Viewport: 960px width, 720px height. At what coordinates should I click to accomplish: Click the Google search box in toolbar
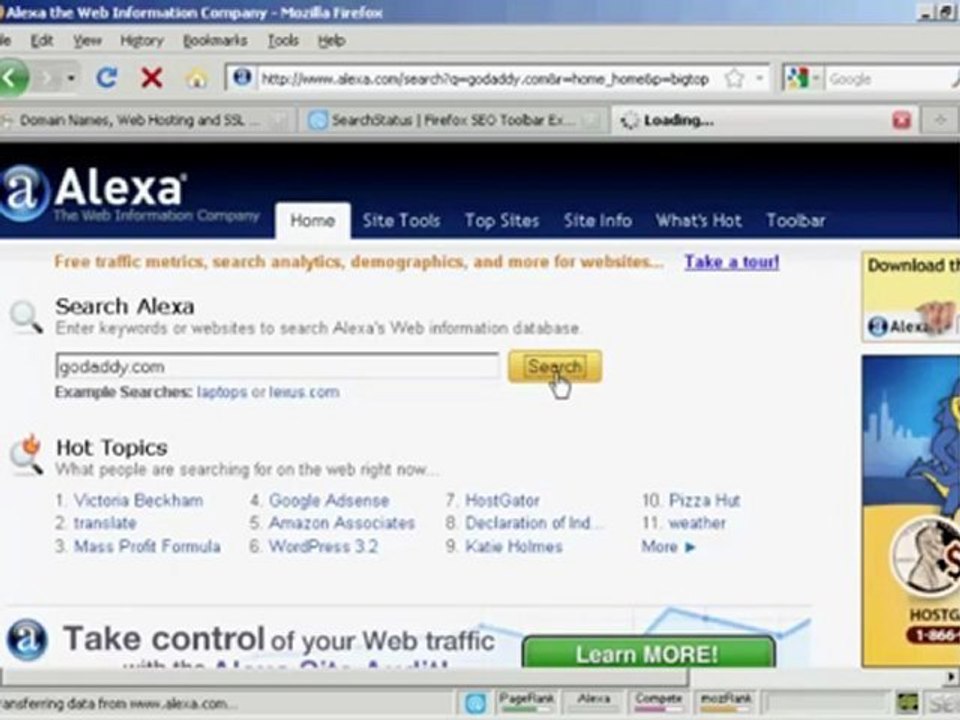pyautogui.click(x=889, y=79)
